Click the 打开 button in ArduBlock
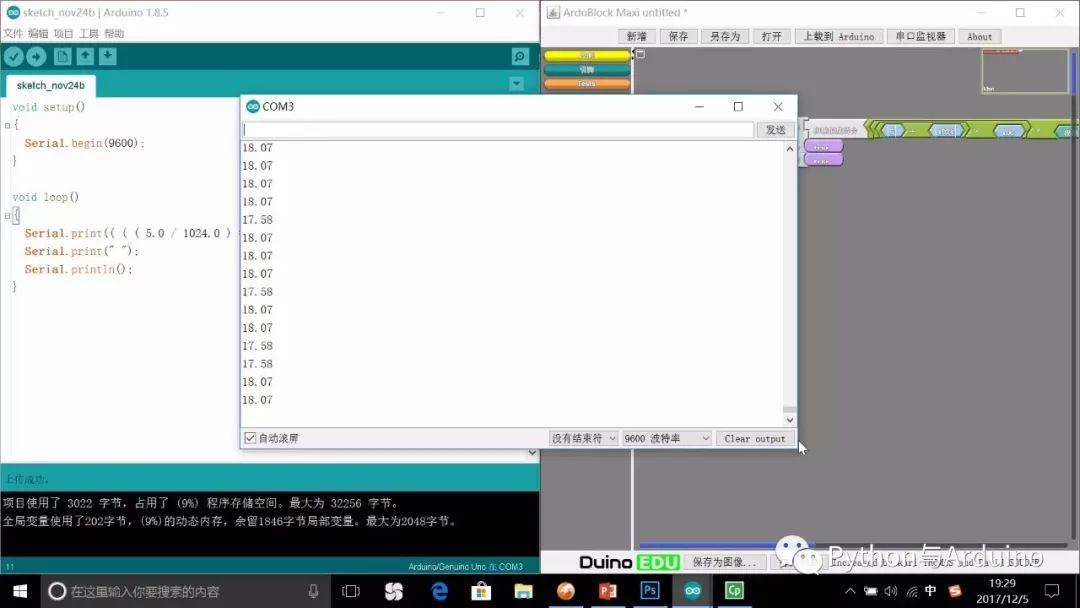 [771, 36]
